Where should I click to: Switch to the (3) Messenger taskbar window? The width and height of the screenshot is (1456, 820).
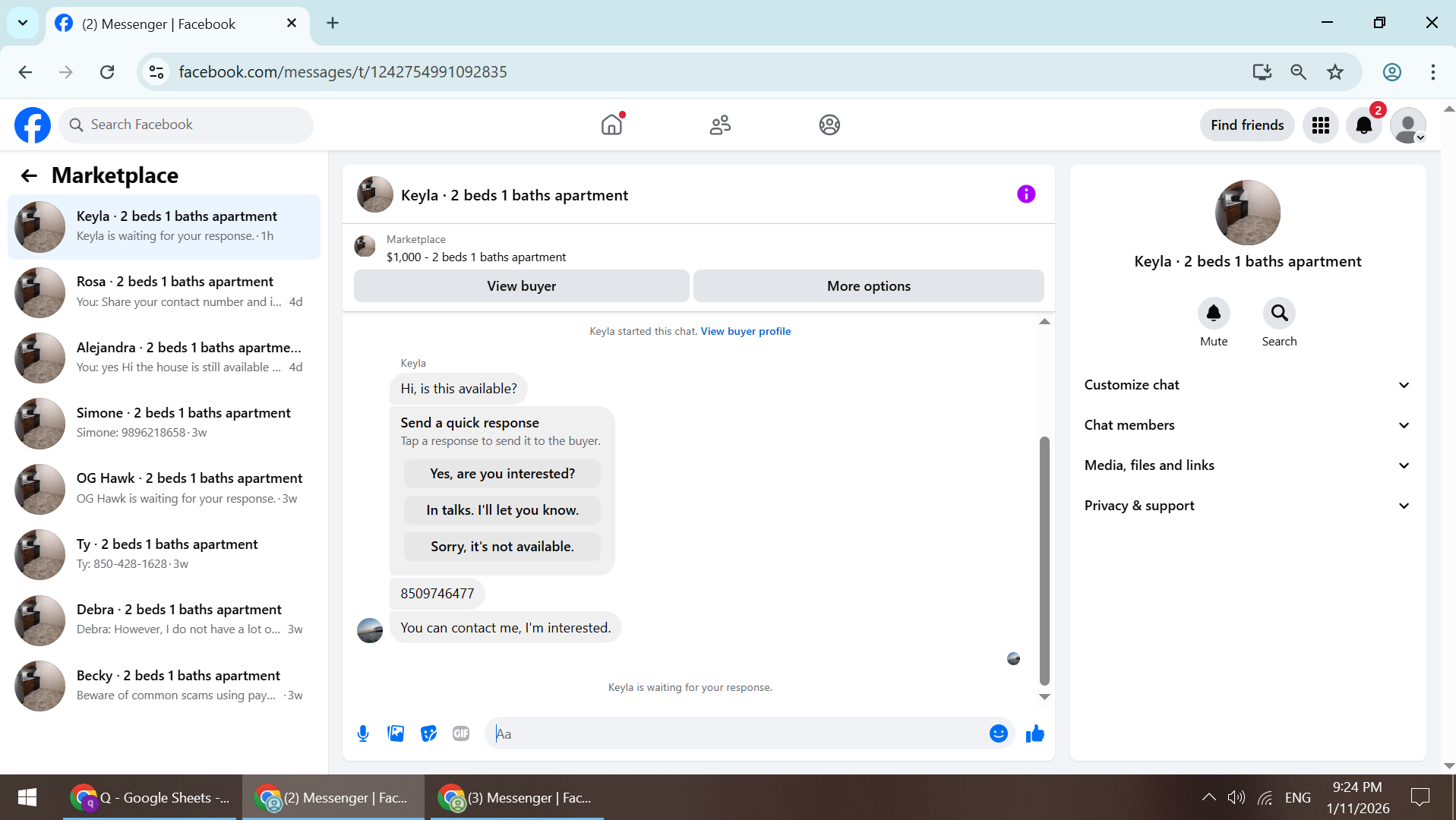click(x=517, y=797)
